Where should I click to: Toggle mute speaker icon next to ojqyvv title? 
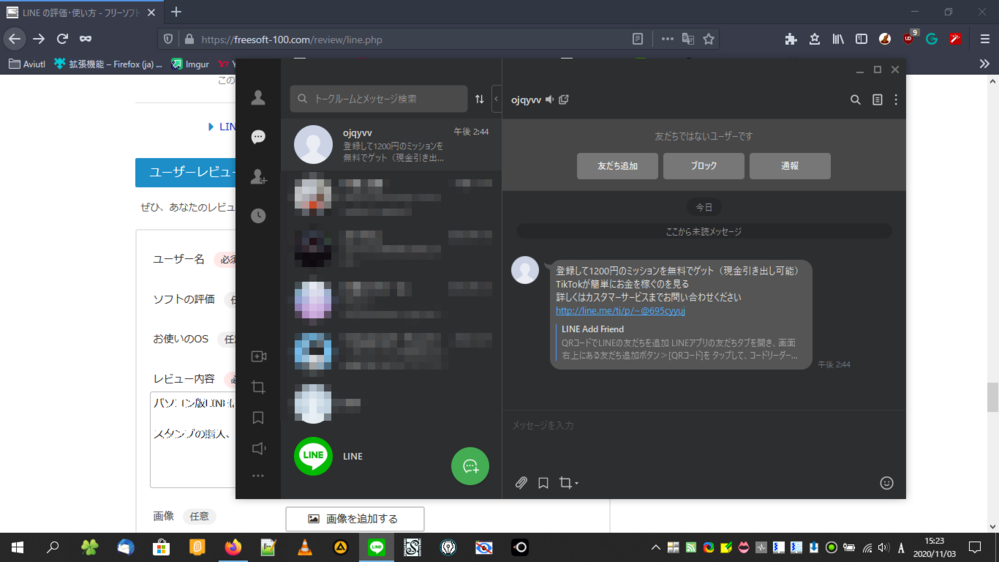(550, 99)
